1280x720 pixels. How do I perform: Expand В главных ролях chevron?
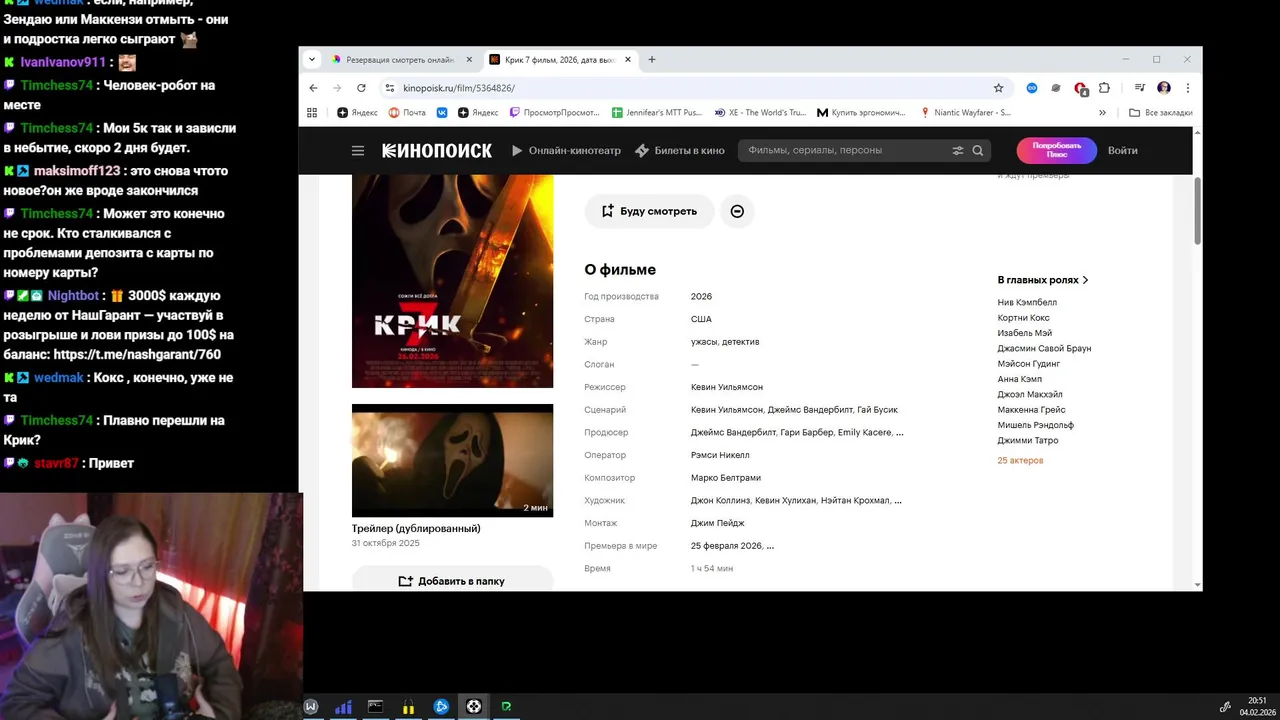tap(1085, 280)
